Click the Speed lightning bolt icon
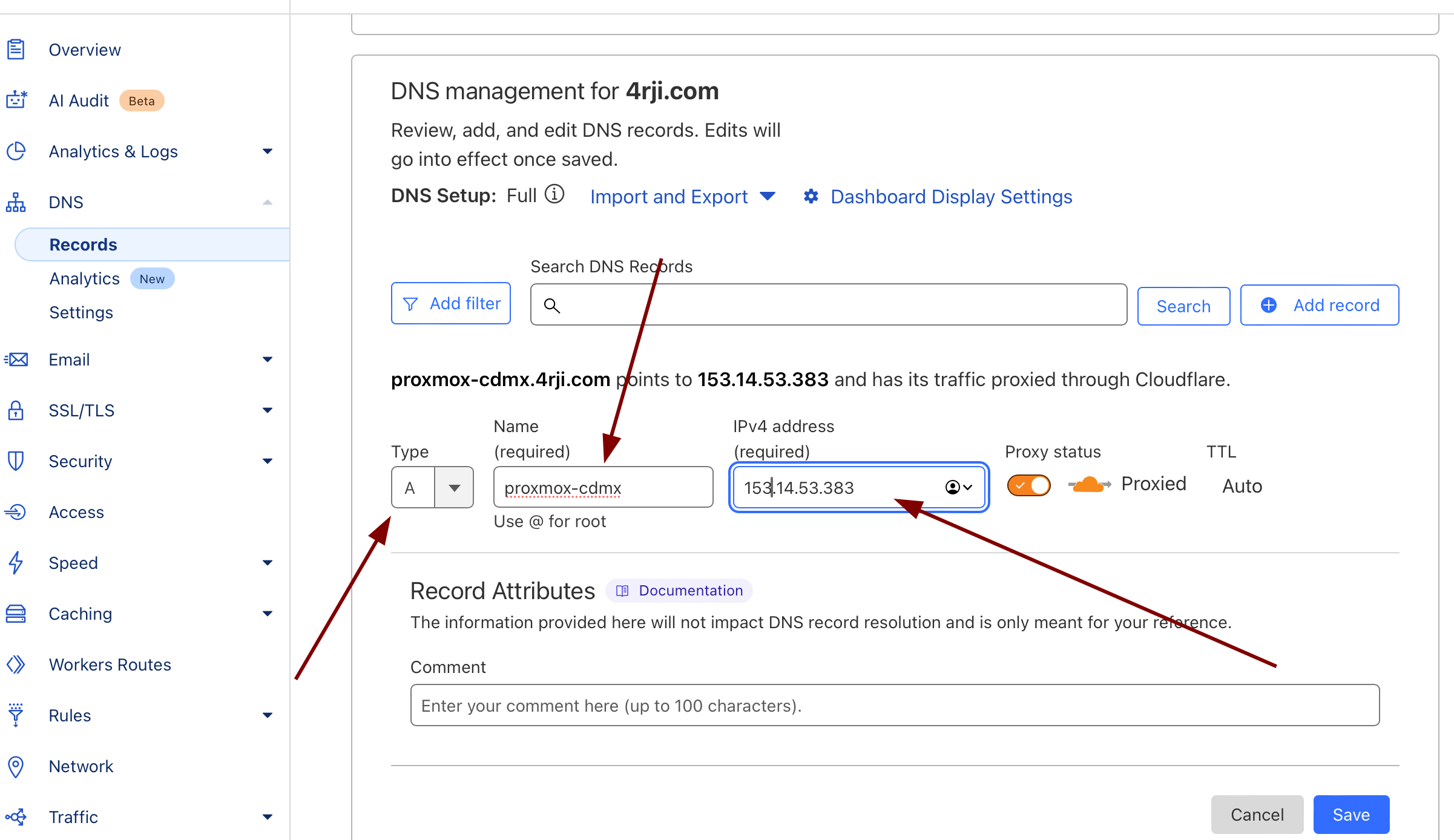The image size is (1454, 840). [x=16, y=563]
